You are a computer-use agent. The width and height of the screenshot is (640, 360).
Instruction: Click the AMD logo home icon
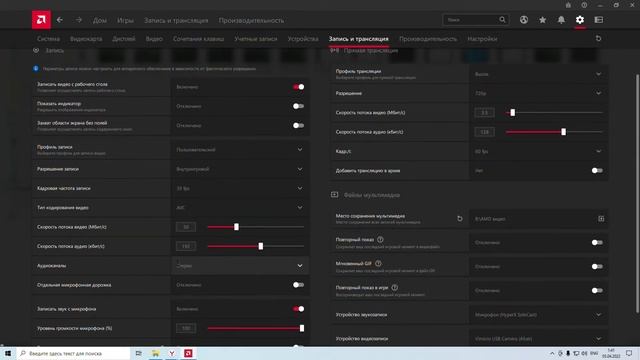click(x=41, y=20)
